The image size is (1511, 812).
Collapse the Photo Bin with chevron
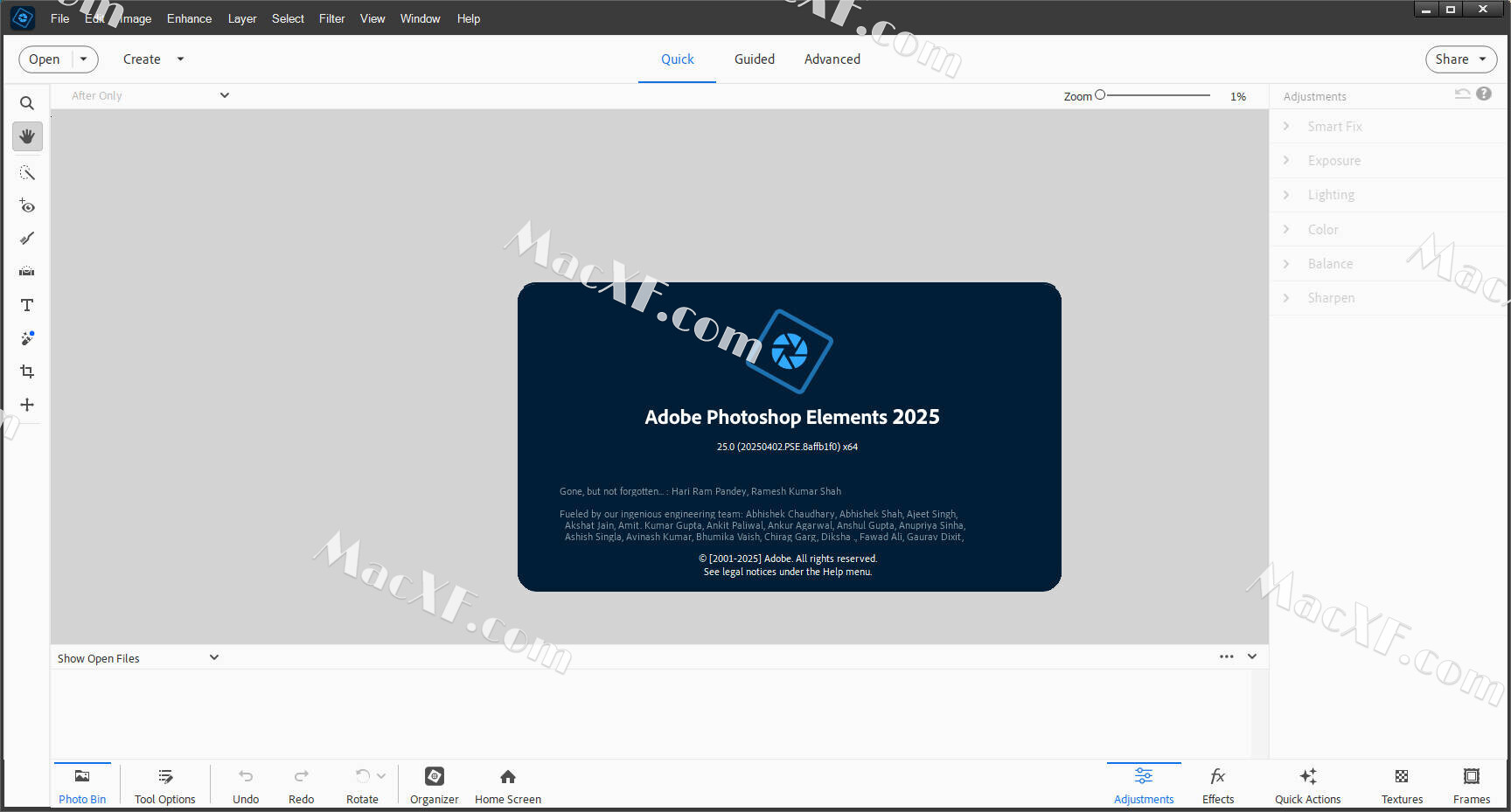[1252, 656]
